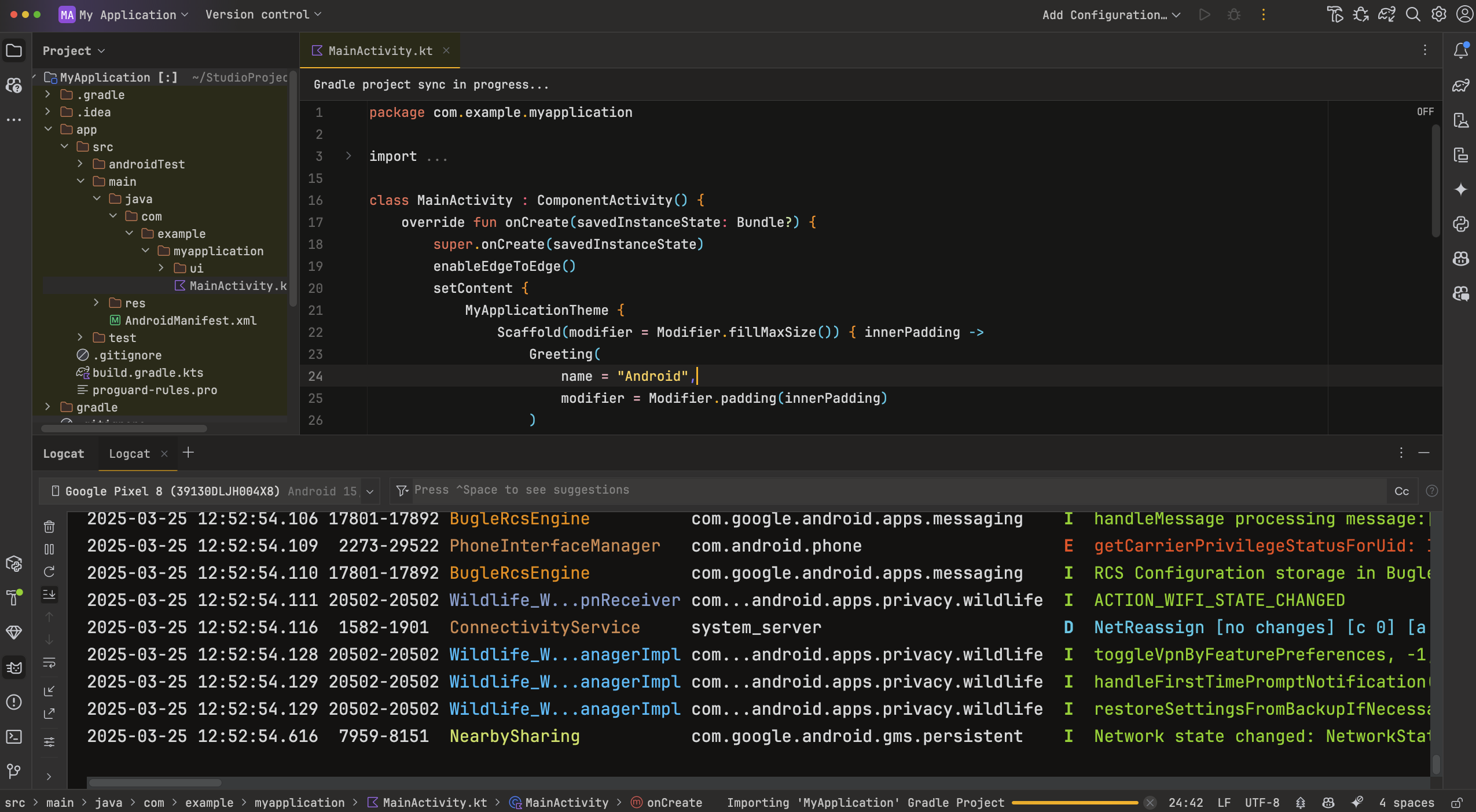Click Add Configuration button

click(x=1110, y=14)
